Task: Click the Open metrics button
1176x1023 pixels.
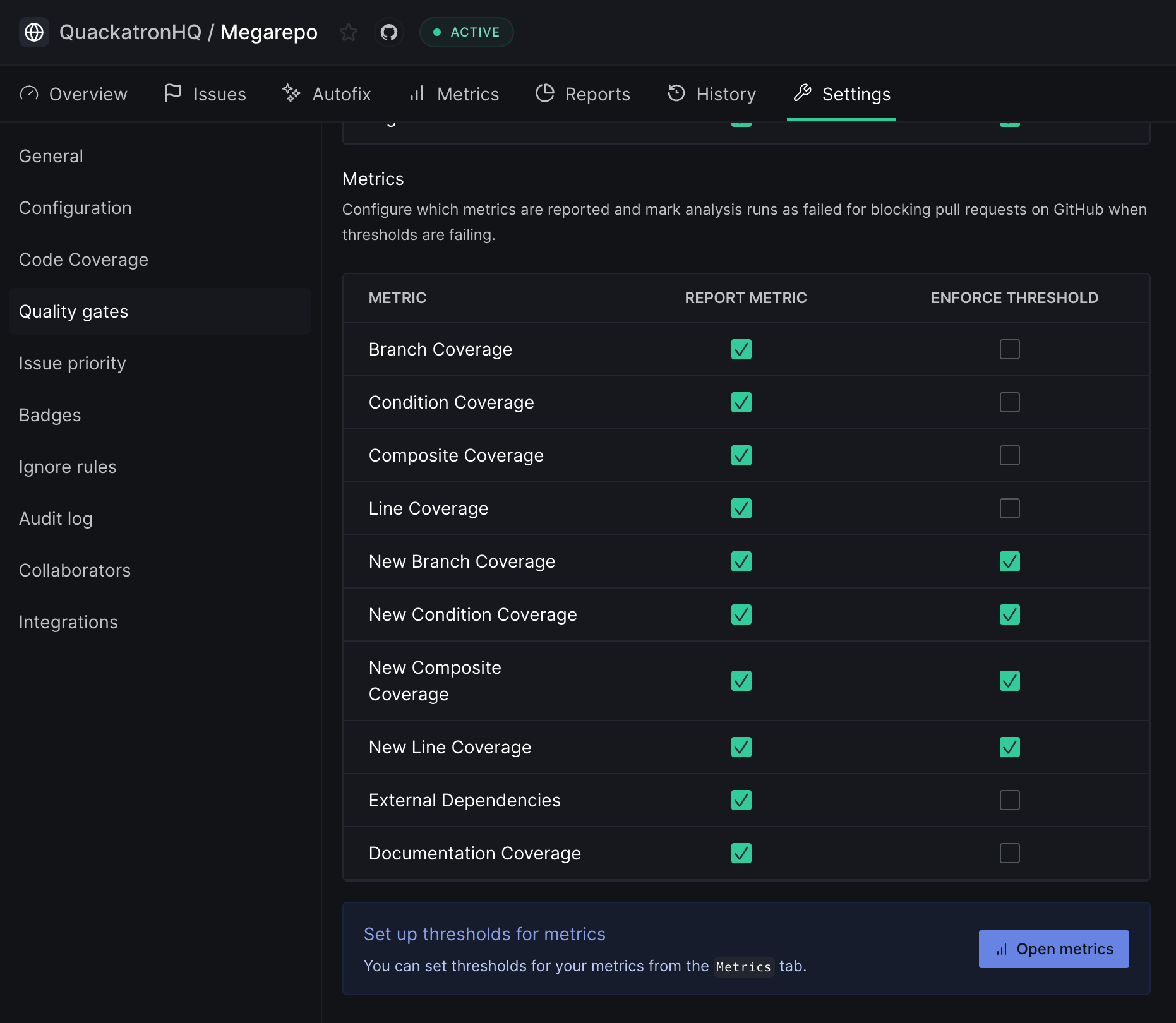Action: pos(1053,949)
